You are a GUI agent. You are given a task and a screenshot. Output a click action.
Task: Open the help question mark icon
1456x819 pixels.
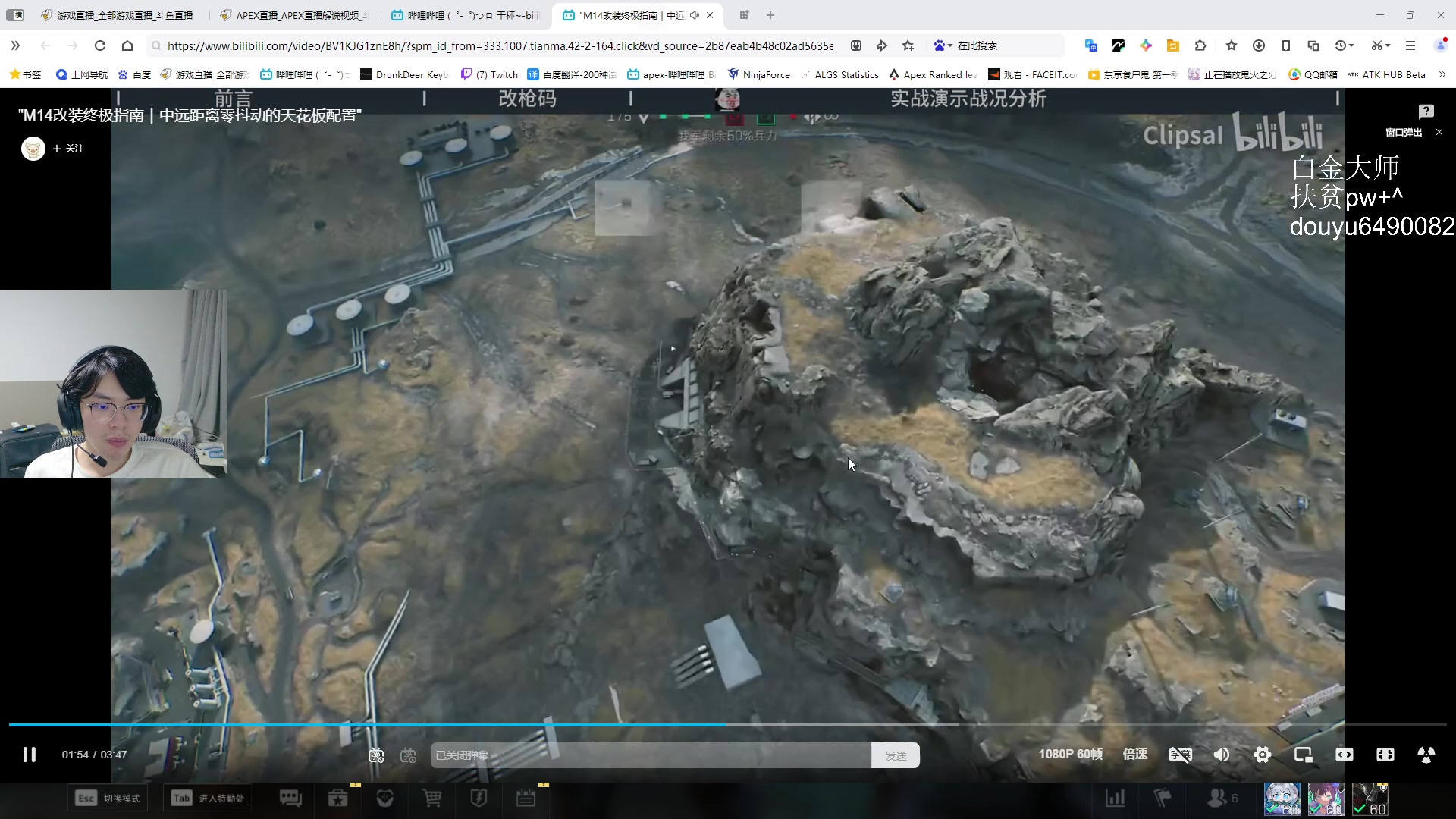(1426, 111)
